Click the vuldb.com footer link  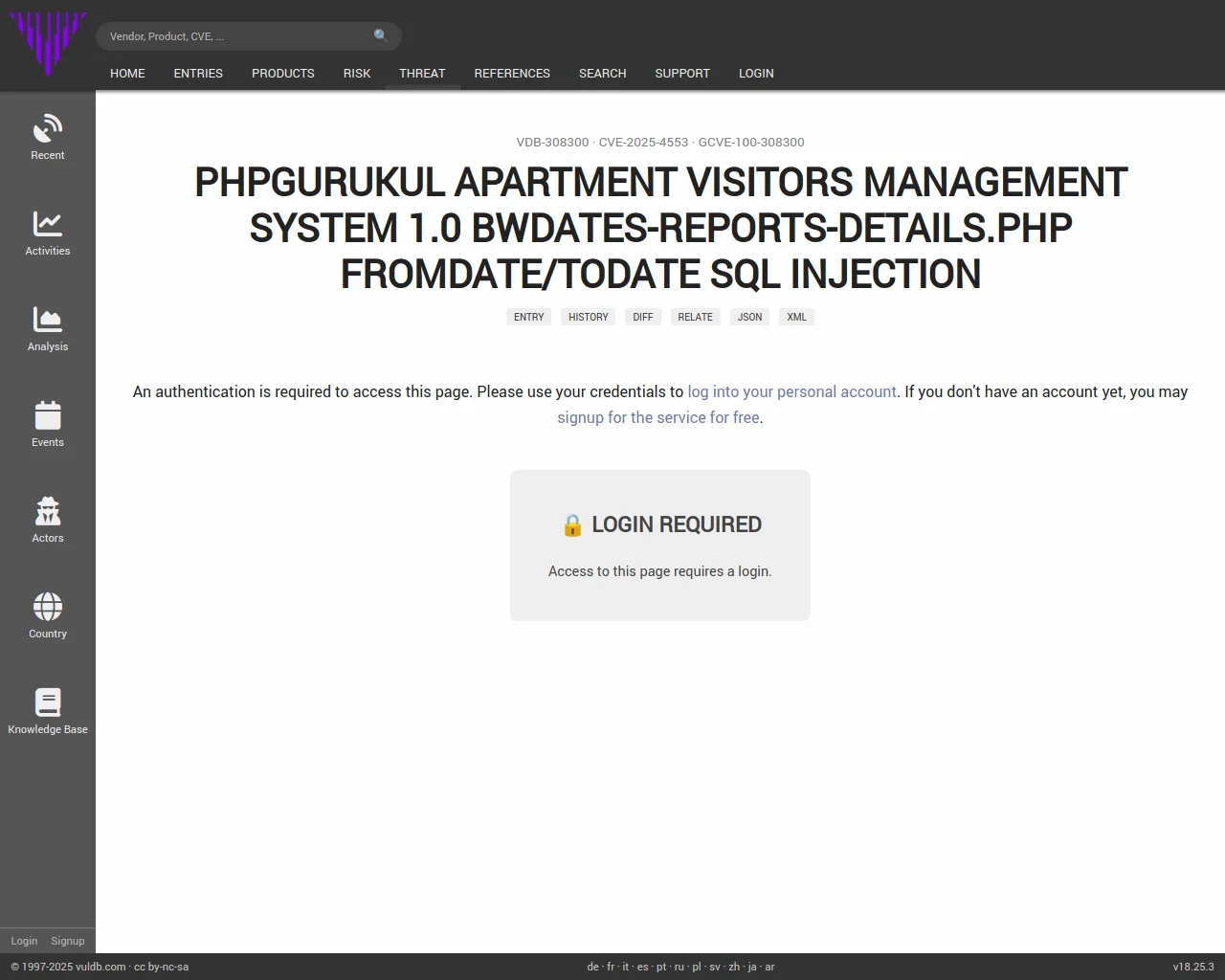coord(100,967)
